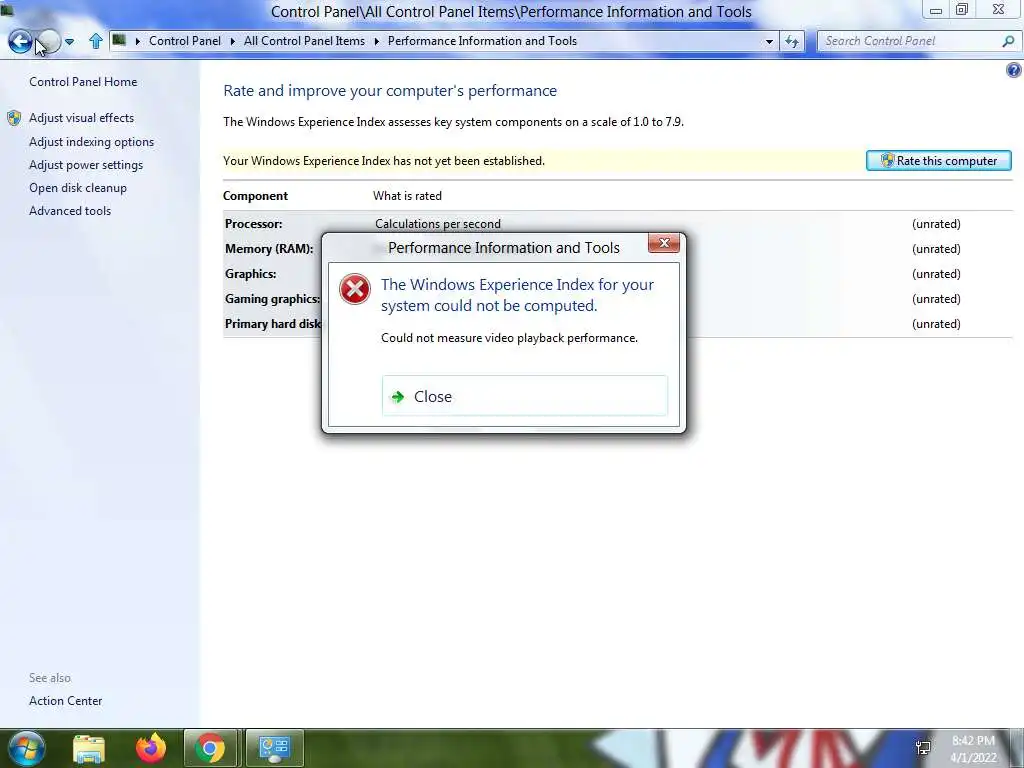1024x768 pixels.
Task: Open Action Center link
Action: pos(65,700)
